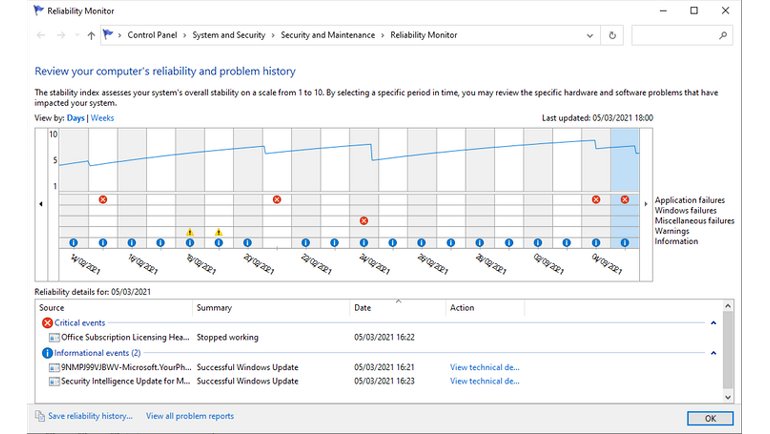Screen dimensions: 770x434
Task: Move the chart to earlier dates with left arrow
Action: (x=41, y=204)
